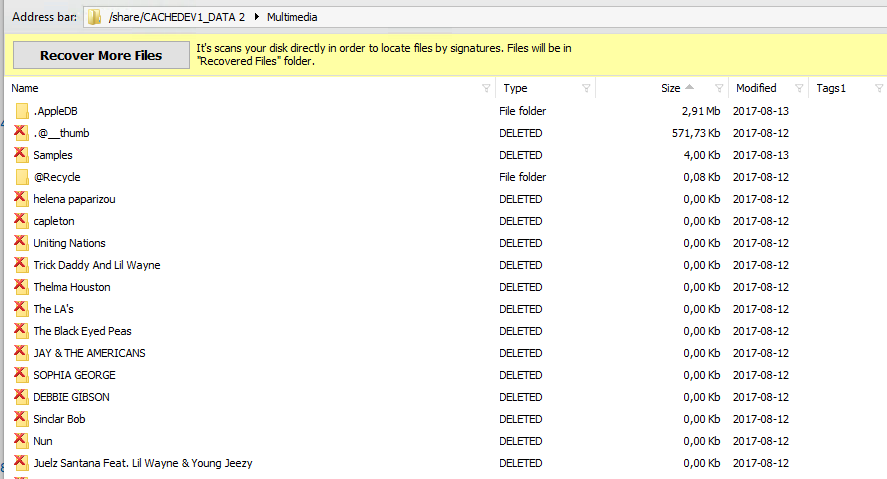Viewport: 887px width, 479px height.
Task: Click 2017-08-12 date in Nun row
Action: [x=760, y=442]
